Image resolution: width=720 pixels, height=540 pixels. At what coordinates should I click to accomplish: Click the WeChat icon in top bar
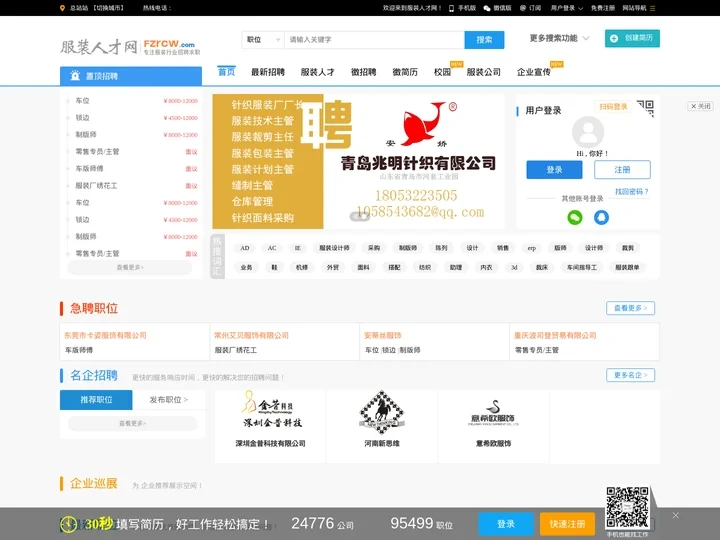click(487, 8)
